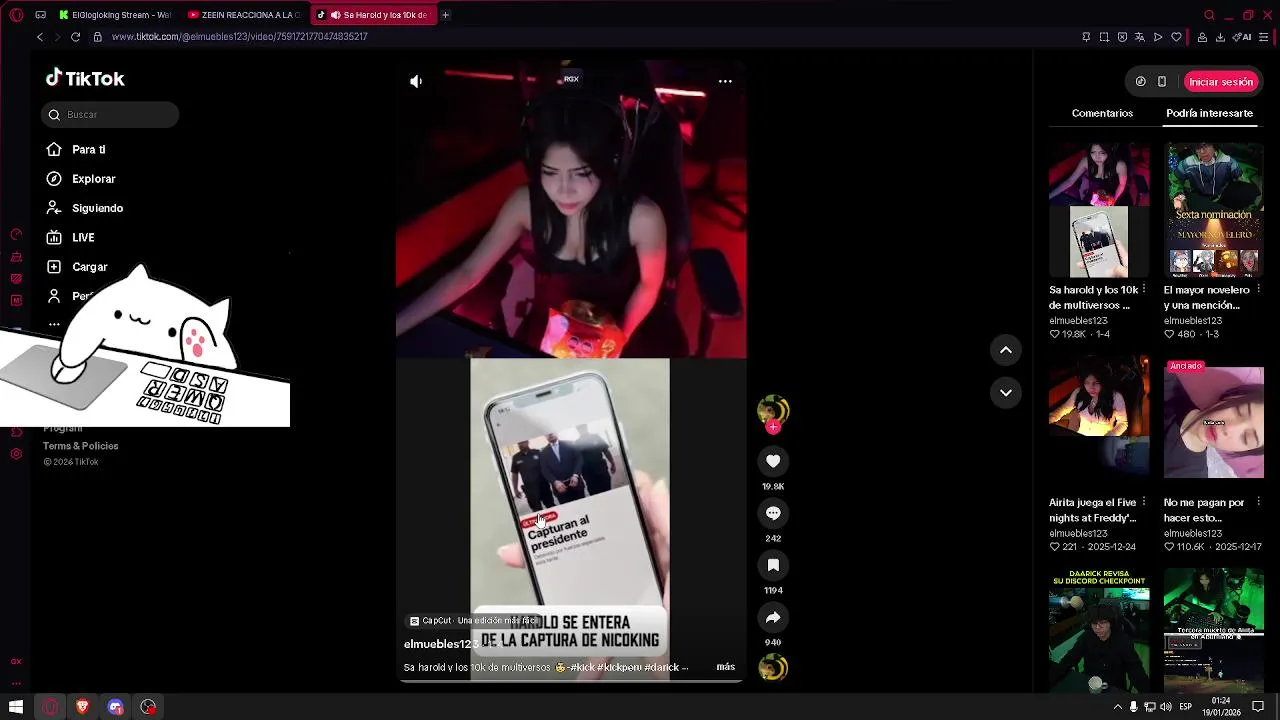
Task: Go to next video with down chevron
Action: coord(1006,392)
